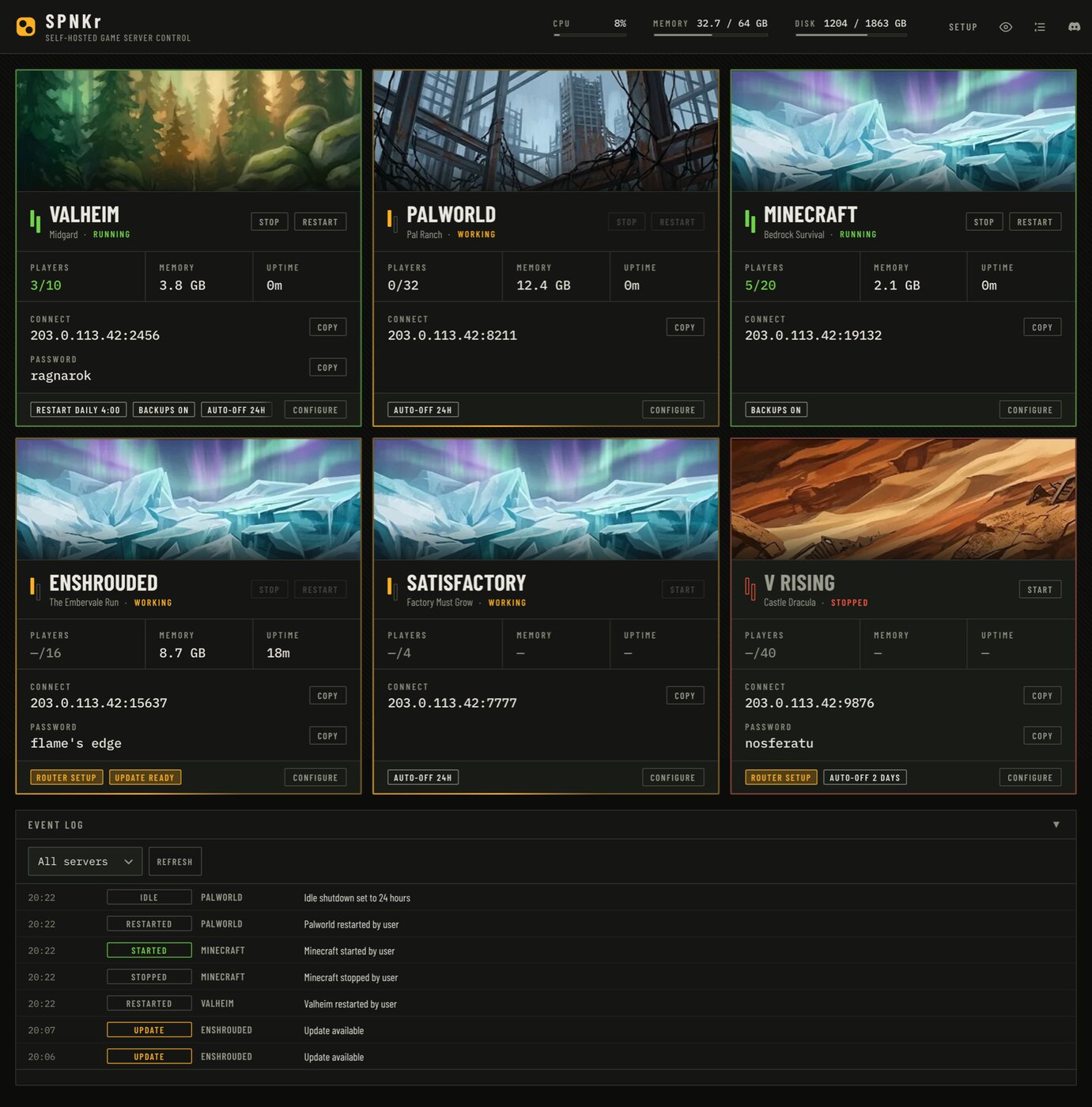Click Palworld's Auto-Off 24H badge
The width and height of the screenshot is (1092, 1107).
click(423, 410)
